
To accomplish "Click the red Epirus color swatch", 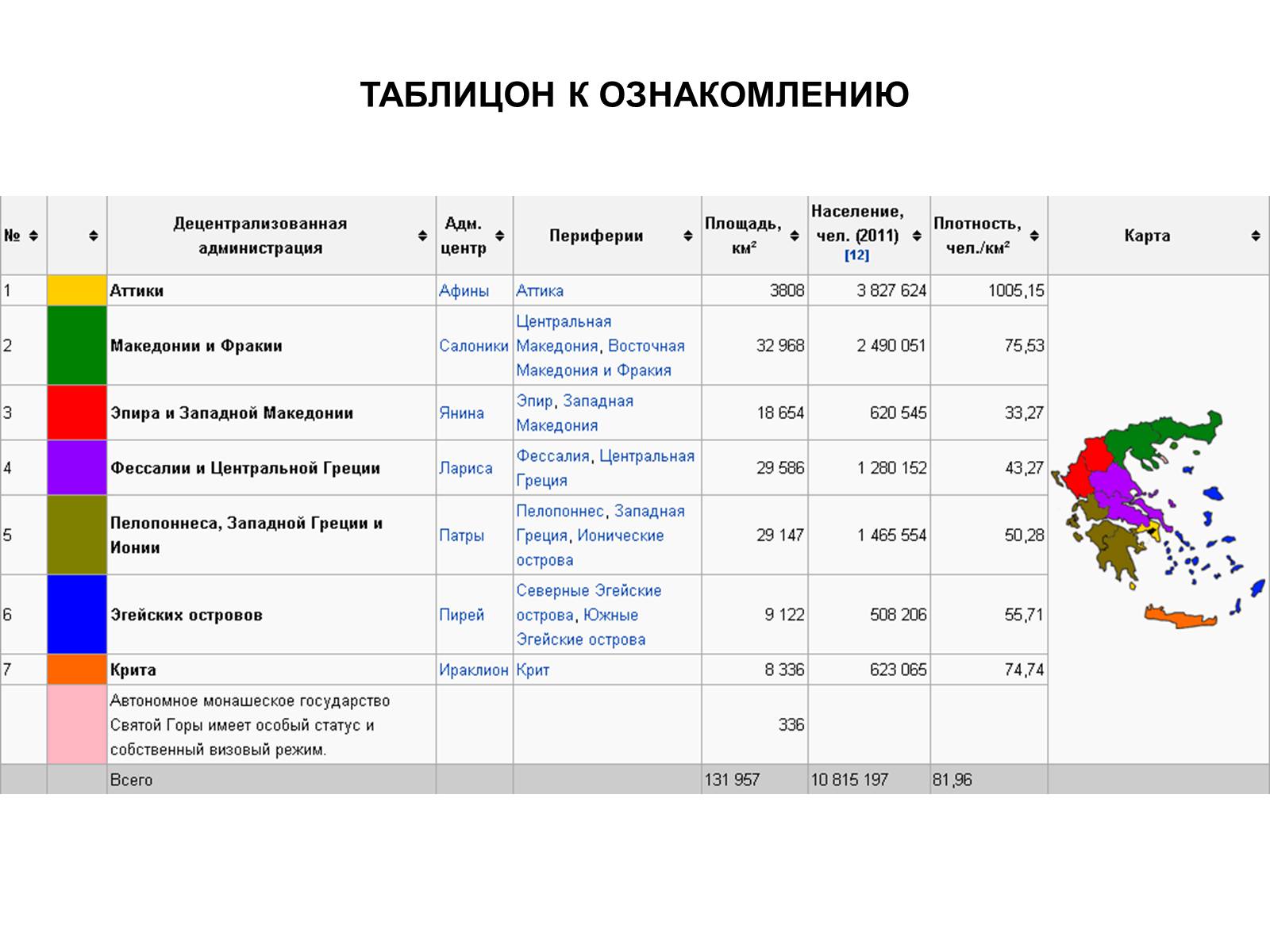I will [x=77, y=413].
